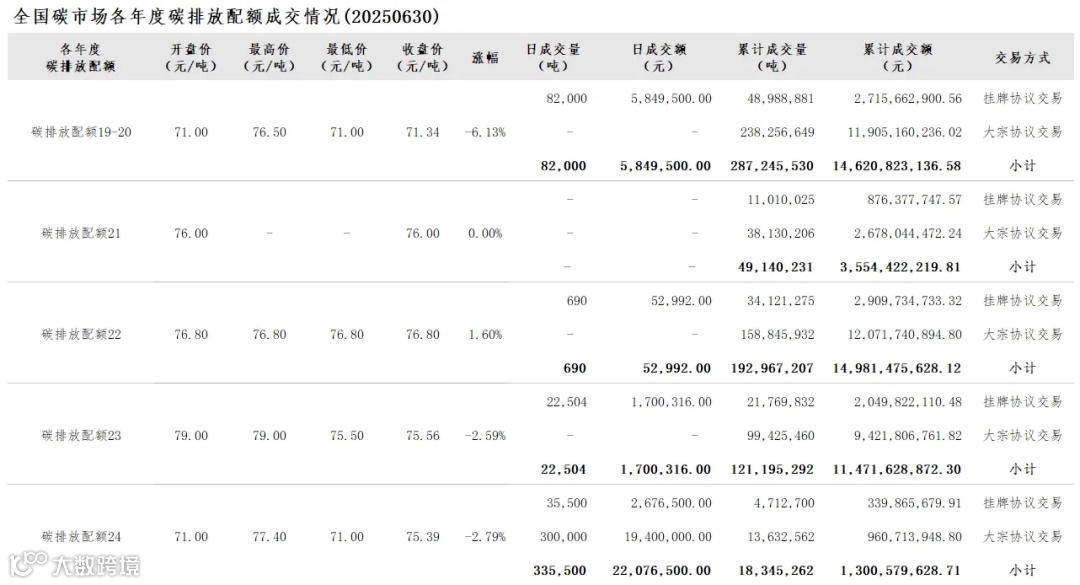Click the table title 全国碳市场各年度碳排放配额成交情况

click(177, 16)
